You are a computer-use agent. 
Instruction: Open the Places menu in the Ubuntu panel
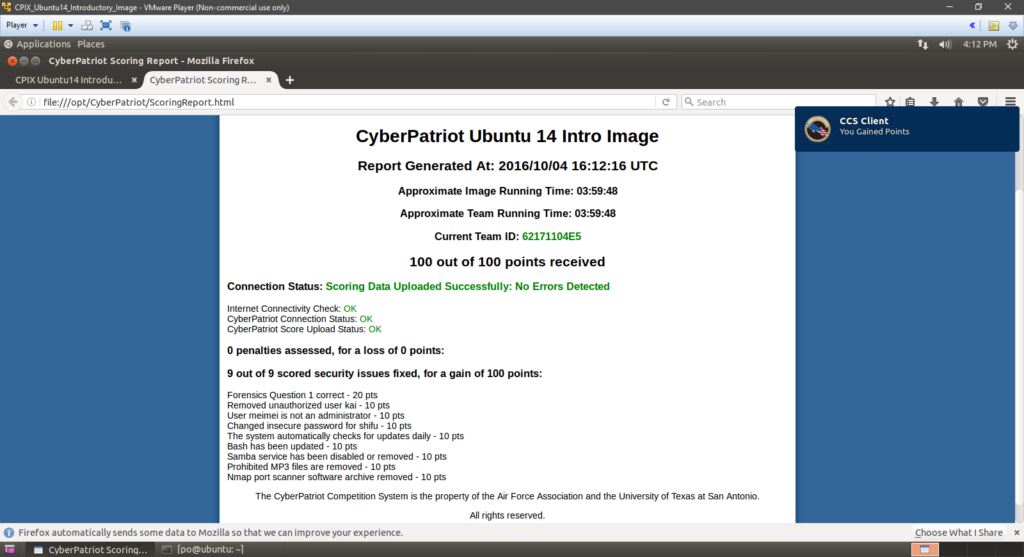(91, 44)
